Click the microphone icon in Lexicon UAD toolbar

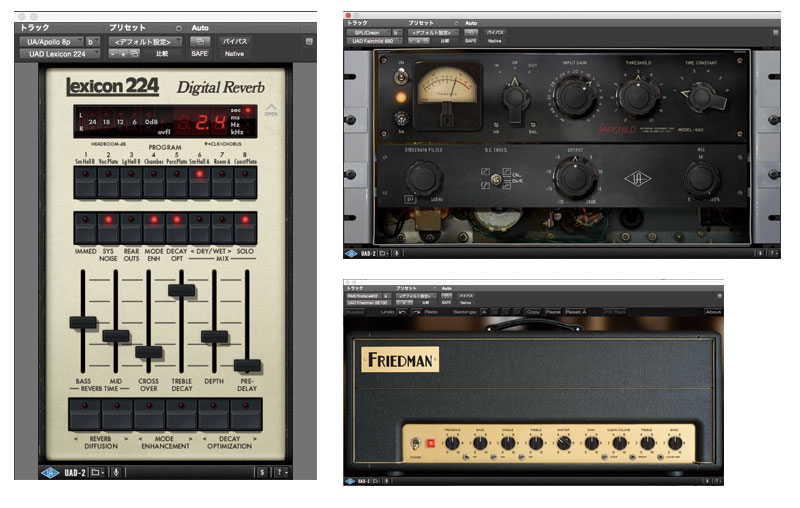[x=116, y=473]
